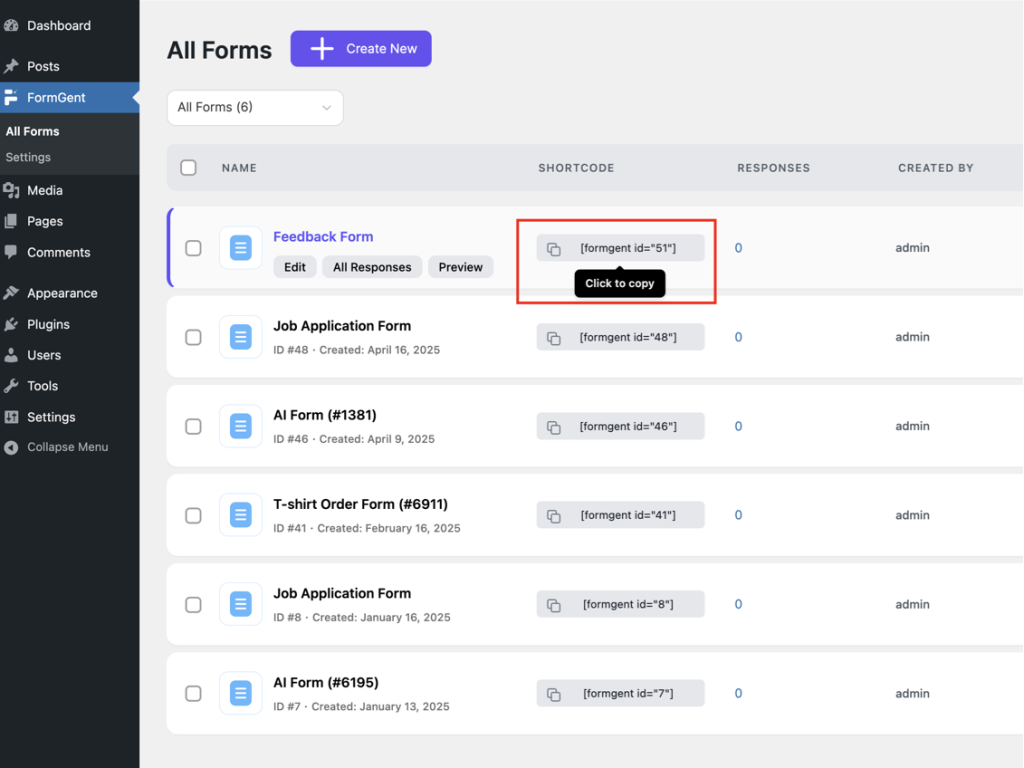The image size is (1024, 768).
Task: Check the checkbox for form ID #8
Action: tap(193, 605)
